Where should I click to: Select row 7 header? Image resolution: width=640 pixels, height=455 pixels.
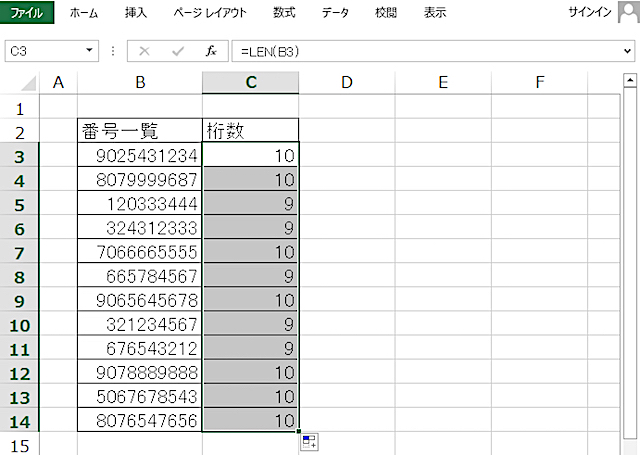click(x=21, y=251)
